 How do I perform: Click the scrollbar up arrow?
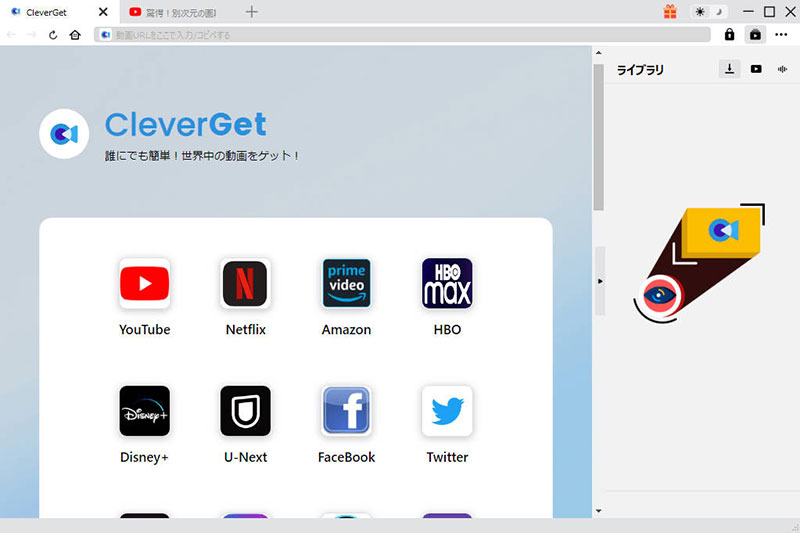598,53
